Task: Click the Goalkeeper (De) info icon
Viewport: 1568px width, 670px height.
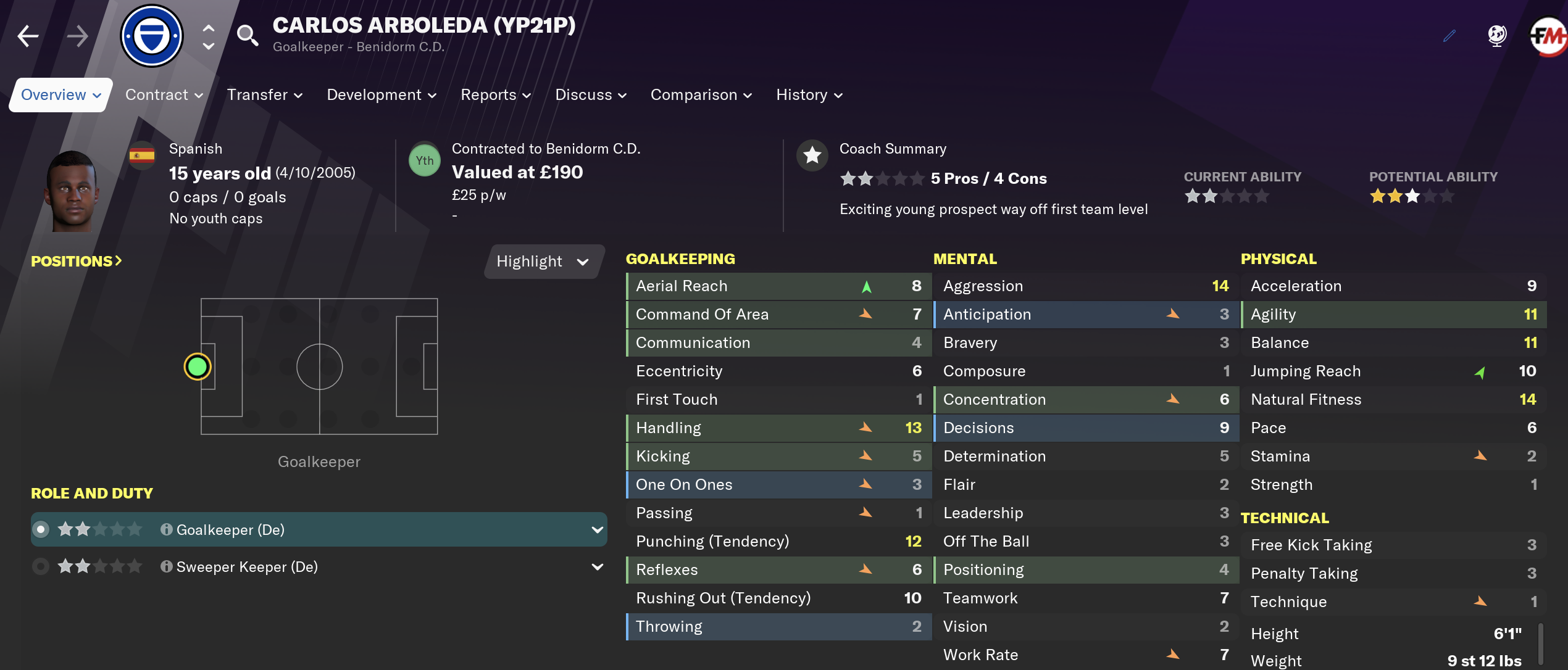Action: tap(166, 529)
